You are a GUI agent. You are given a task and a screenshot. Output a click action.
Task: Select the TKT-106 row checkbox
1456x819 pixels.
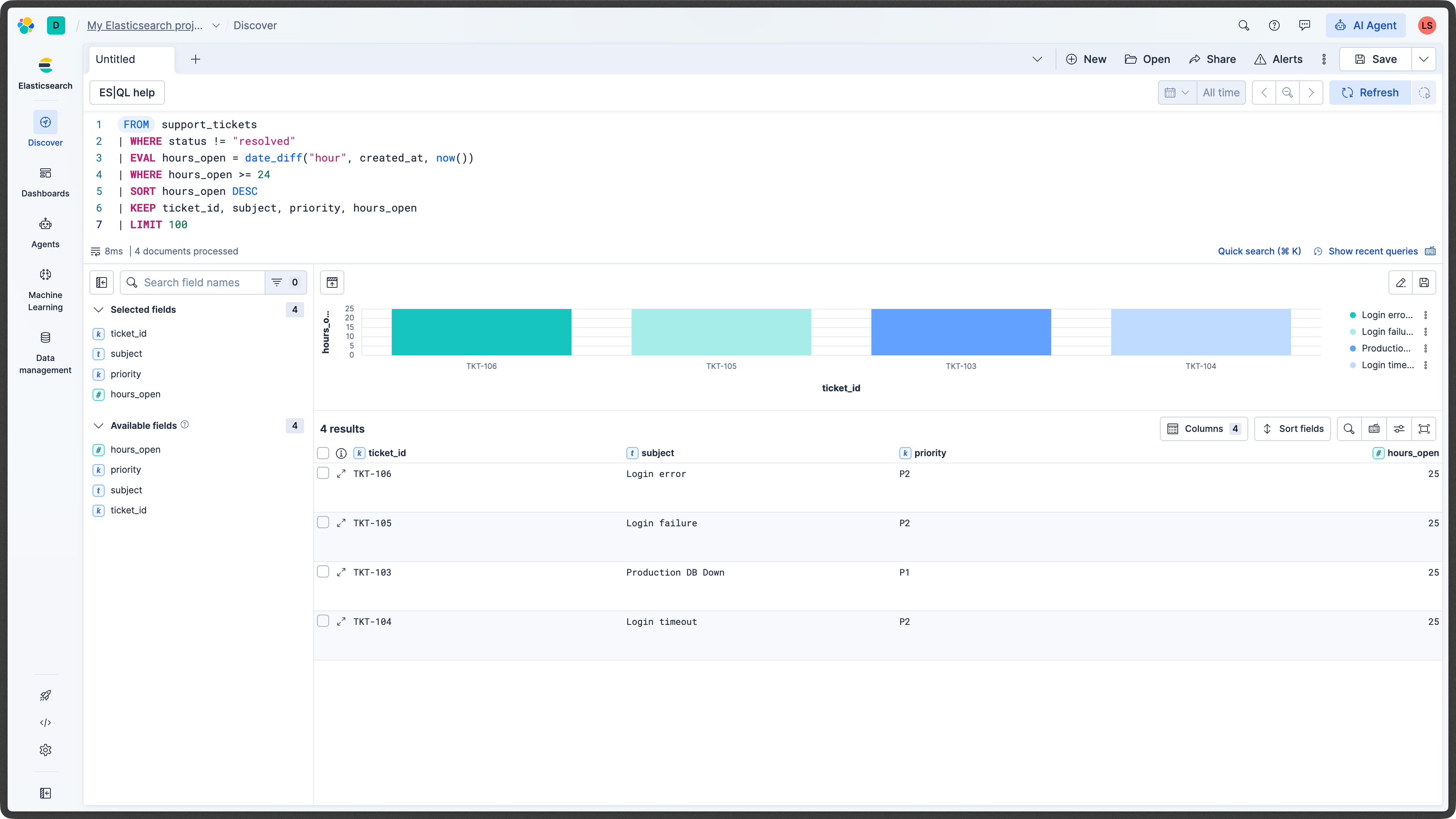pyautogui.click(x=323, y=473)
